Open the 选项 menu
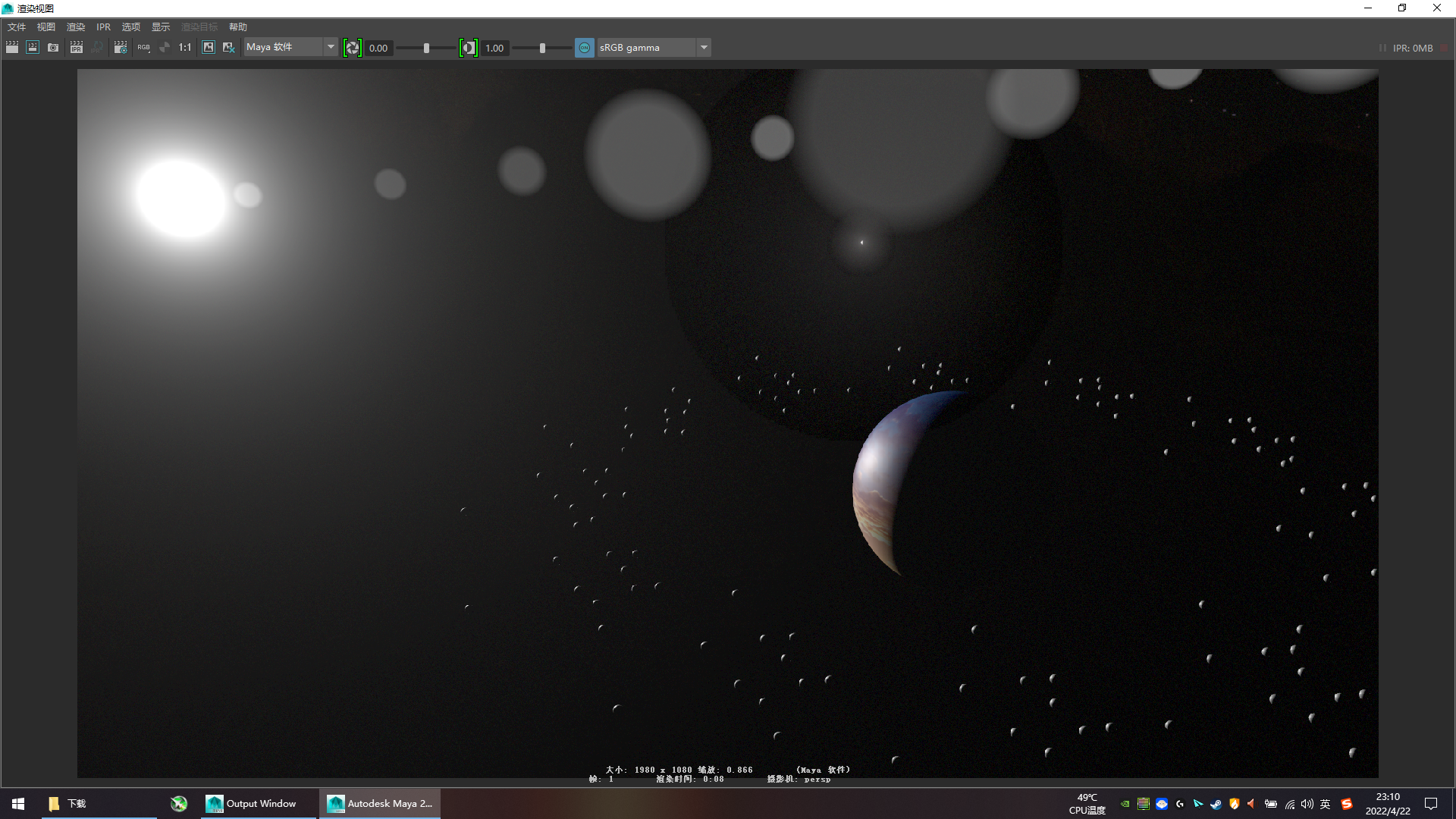Screen dimensions: 1456x819 [x=131, y=27]
